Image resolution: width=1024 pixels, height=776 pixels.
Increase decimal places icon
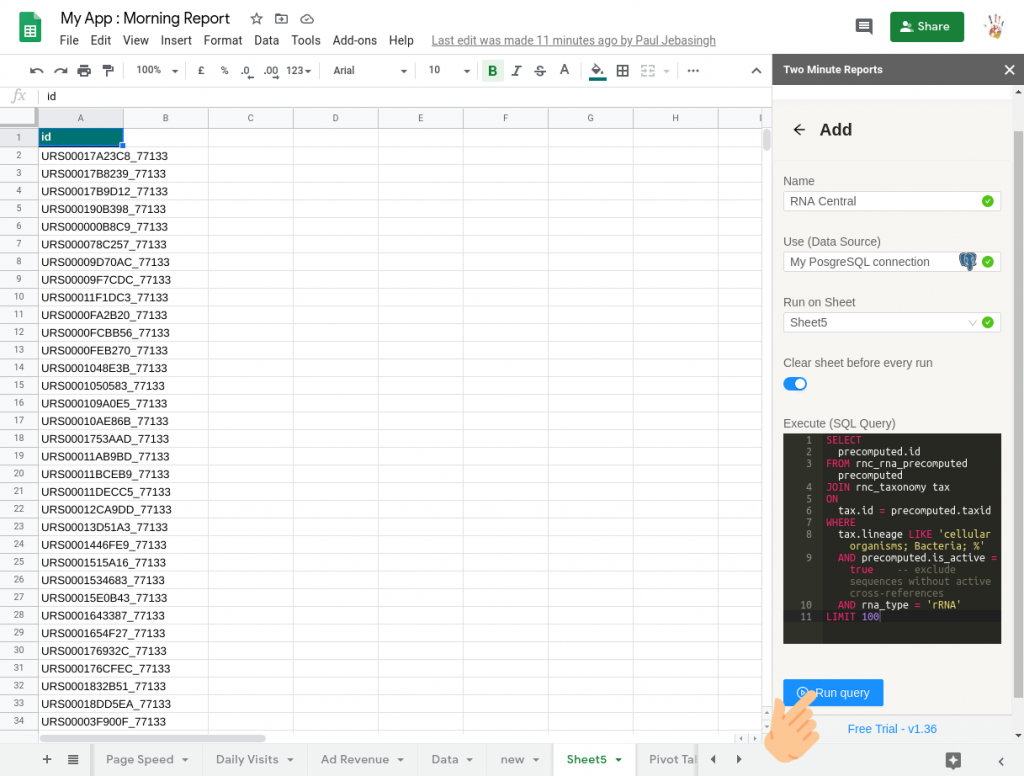[x=271, y=71]
